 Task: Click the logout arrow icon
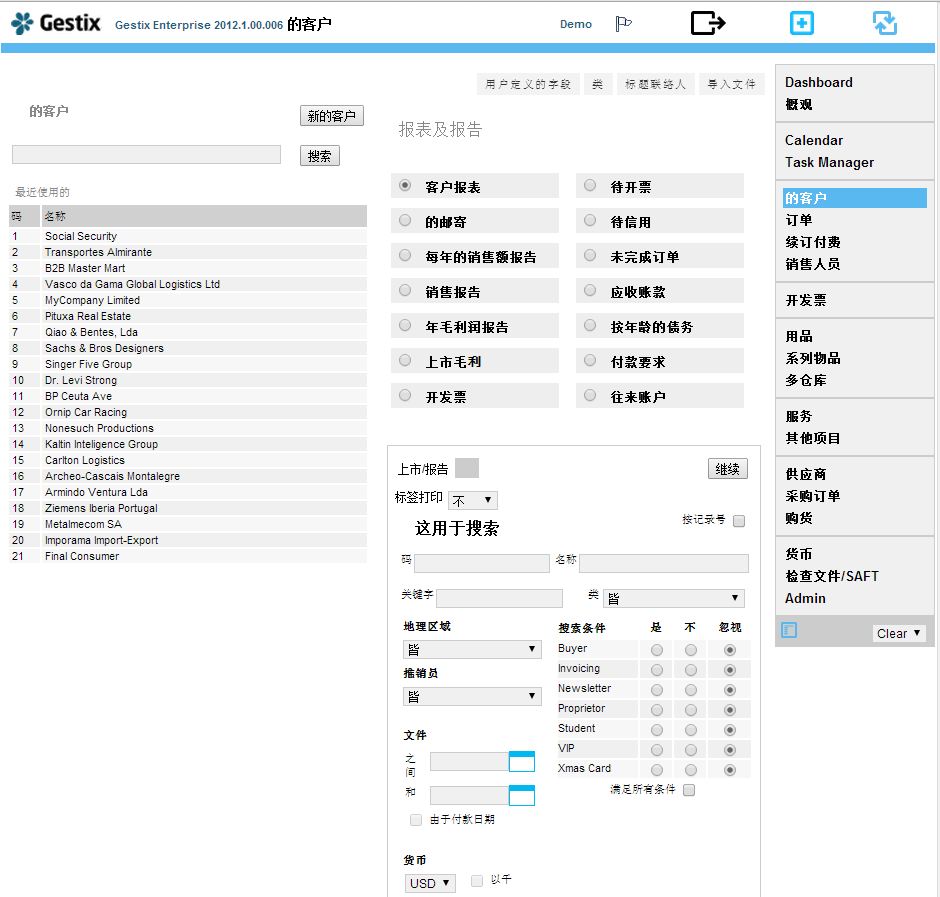coord(708,23)
